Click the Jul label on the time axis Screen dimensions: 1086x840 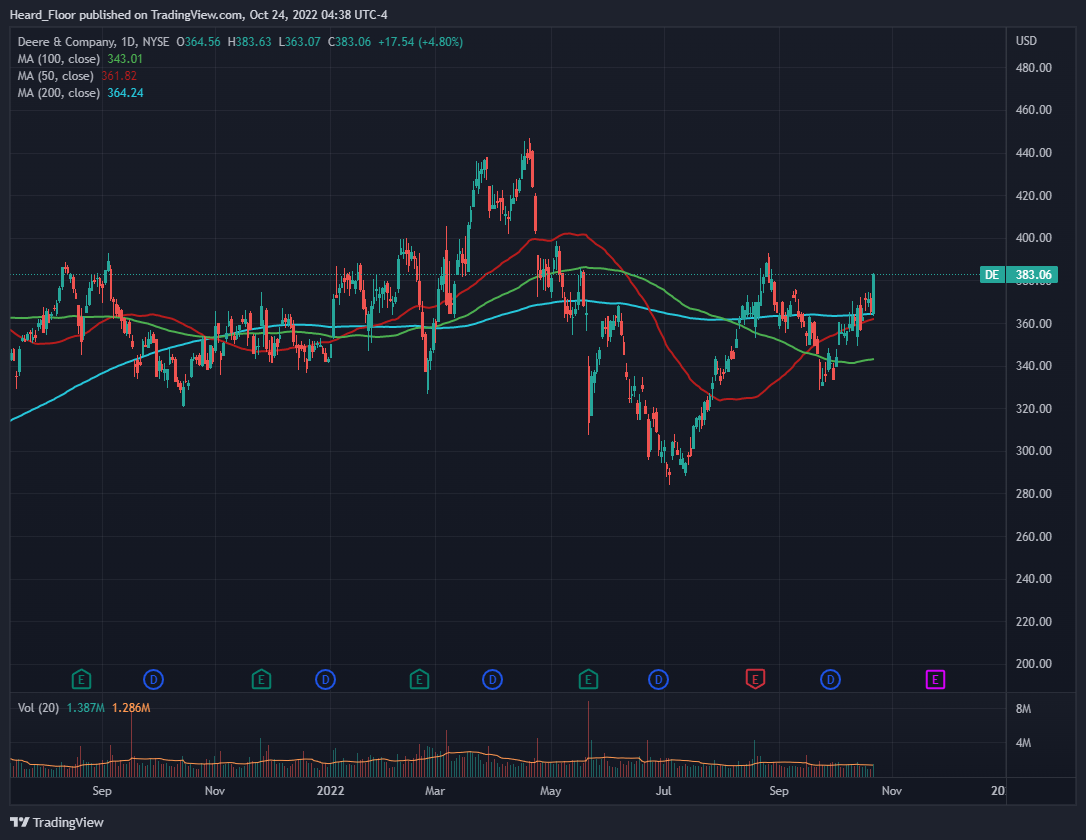click(664, 791)
